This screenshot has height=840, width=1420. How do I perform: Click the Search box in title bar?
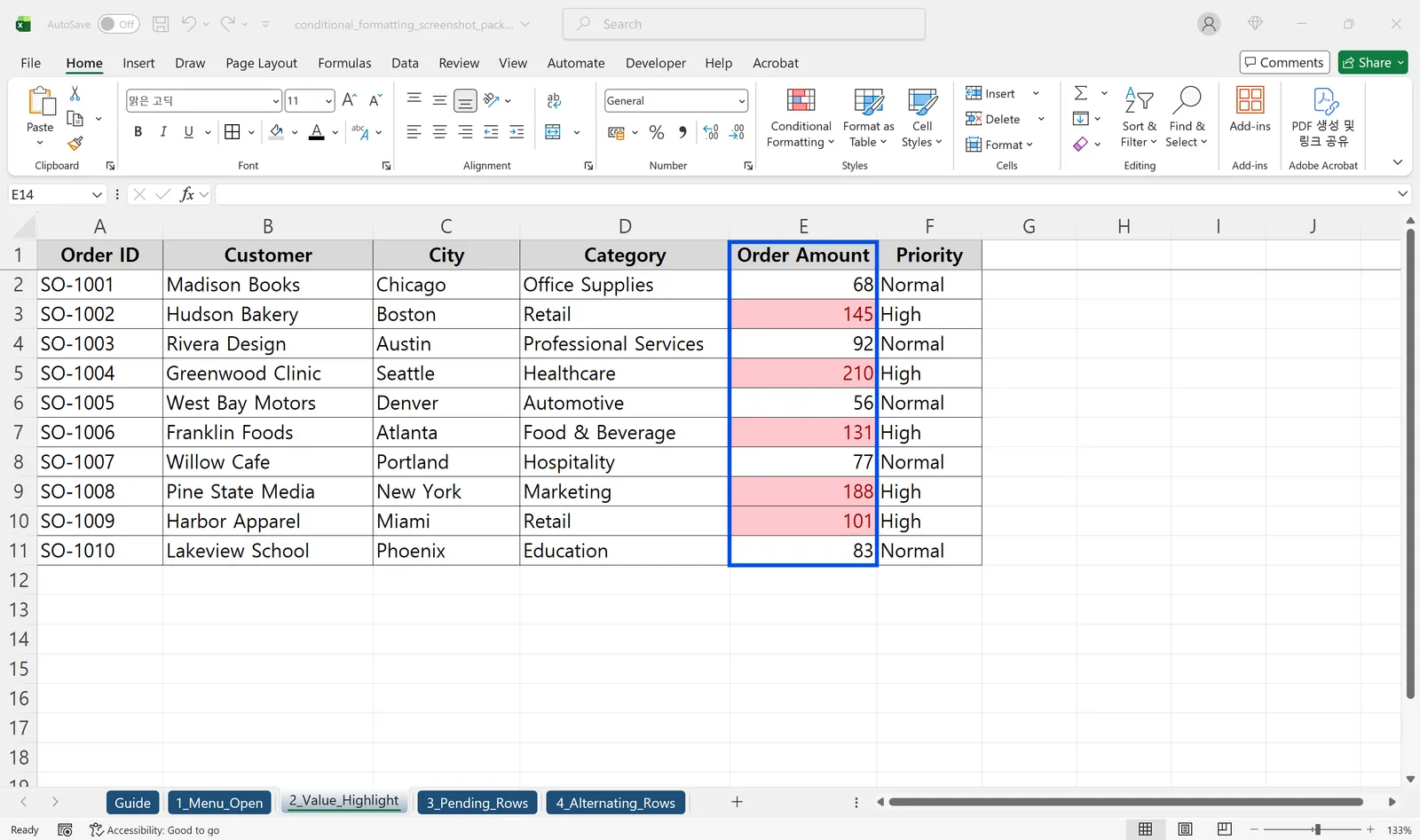tap(744, 24)
